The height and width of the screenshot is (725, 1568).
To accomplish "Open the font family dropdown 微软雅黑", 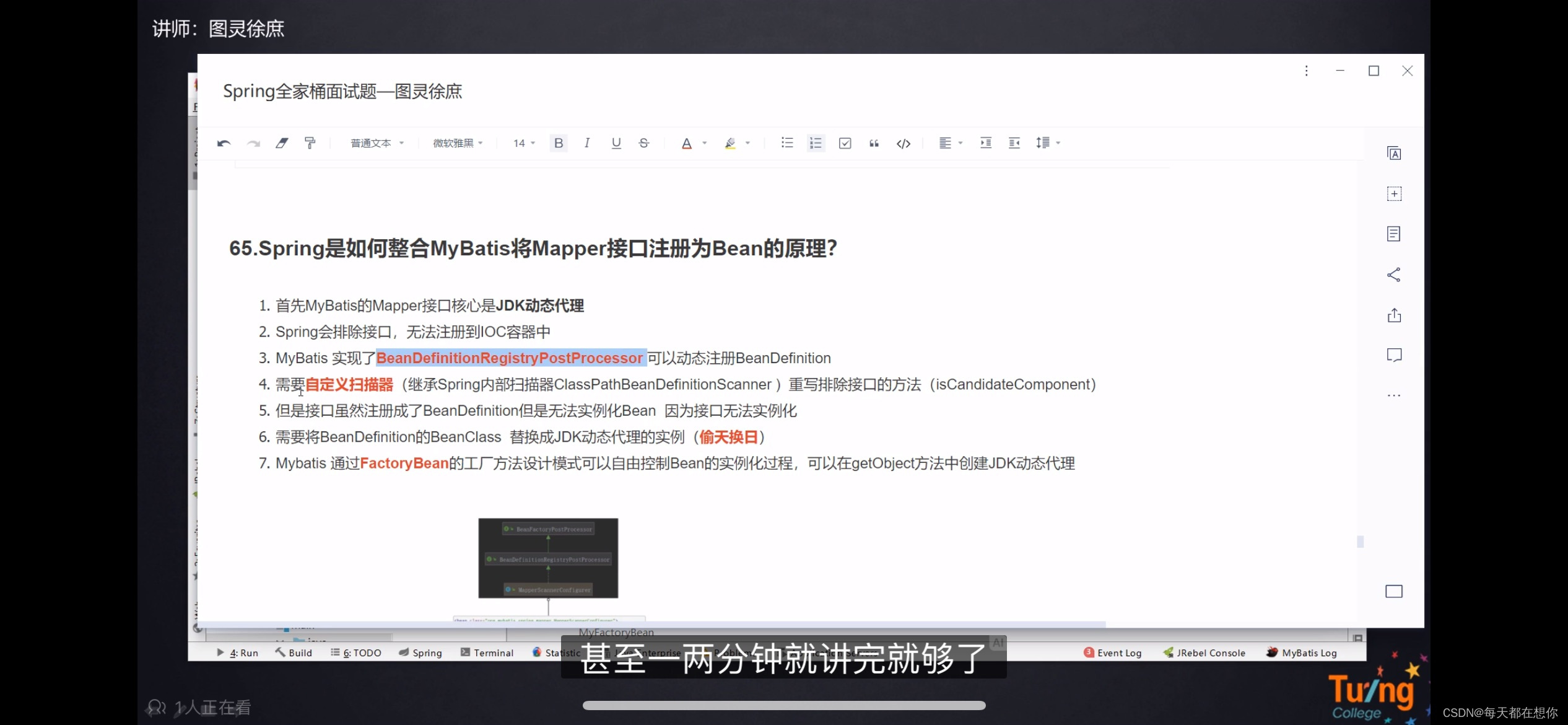I will tap(458, 143).
